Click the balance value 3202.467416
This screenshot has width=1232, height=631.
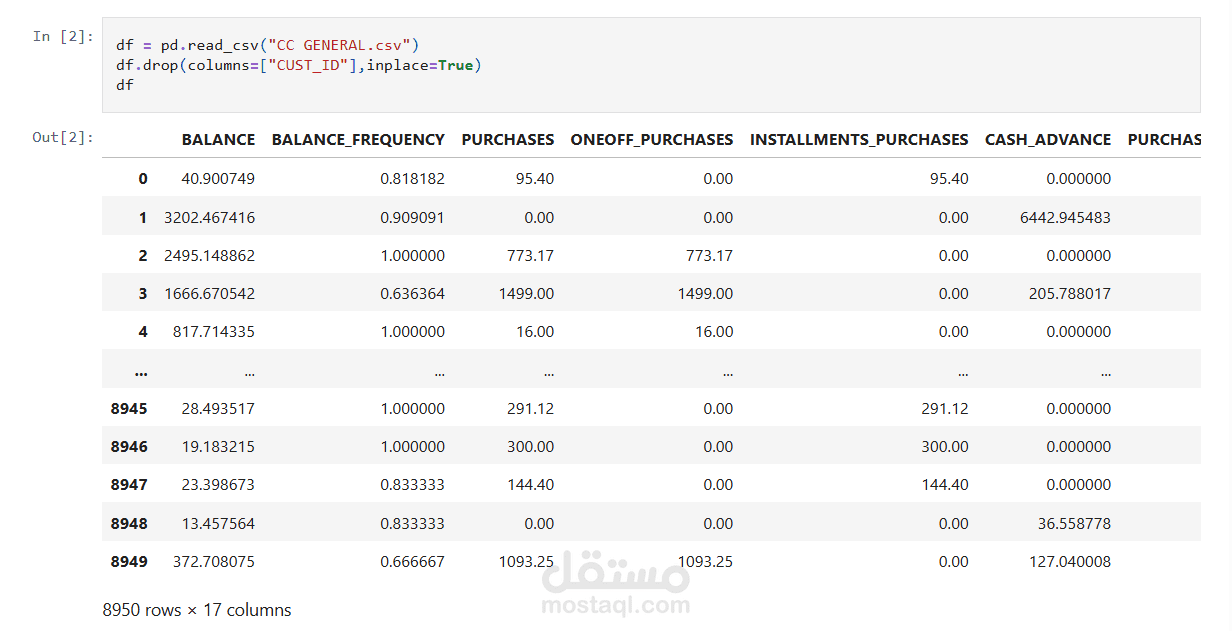pyautogui.click(x=209, y=217)
